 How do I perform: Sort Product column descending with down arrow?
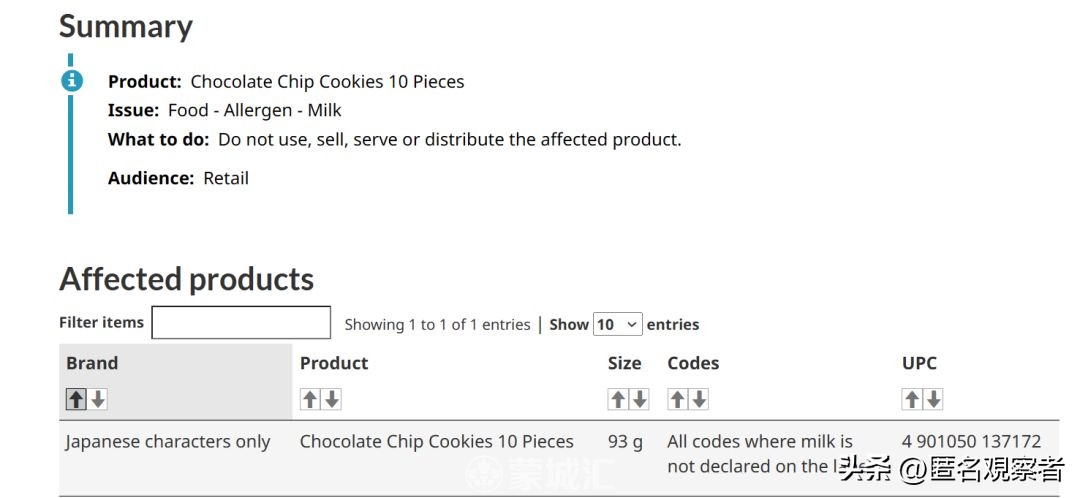(332, 399)
